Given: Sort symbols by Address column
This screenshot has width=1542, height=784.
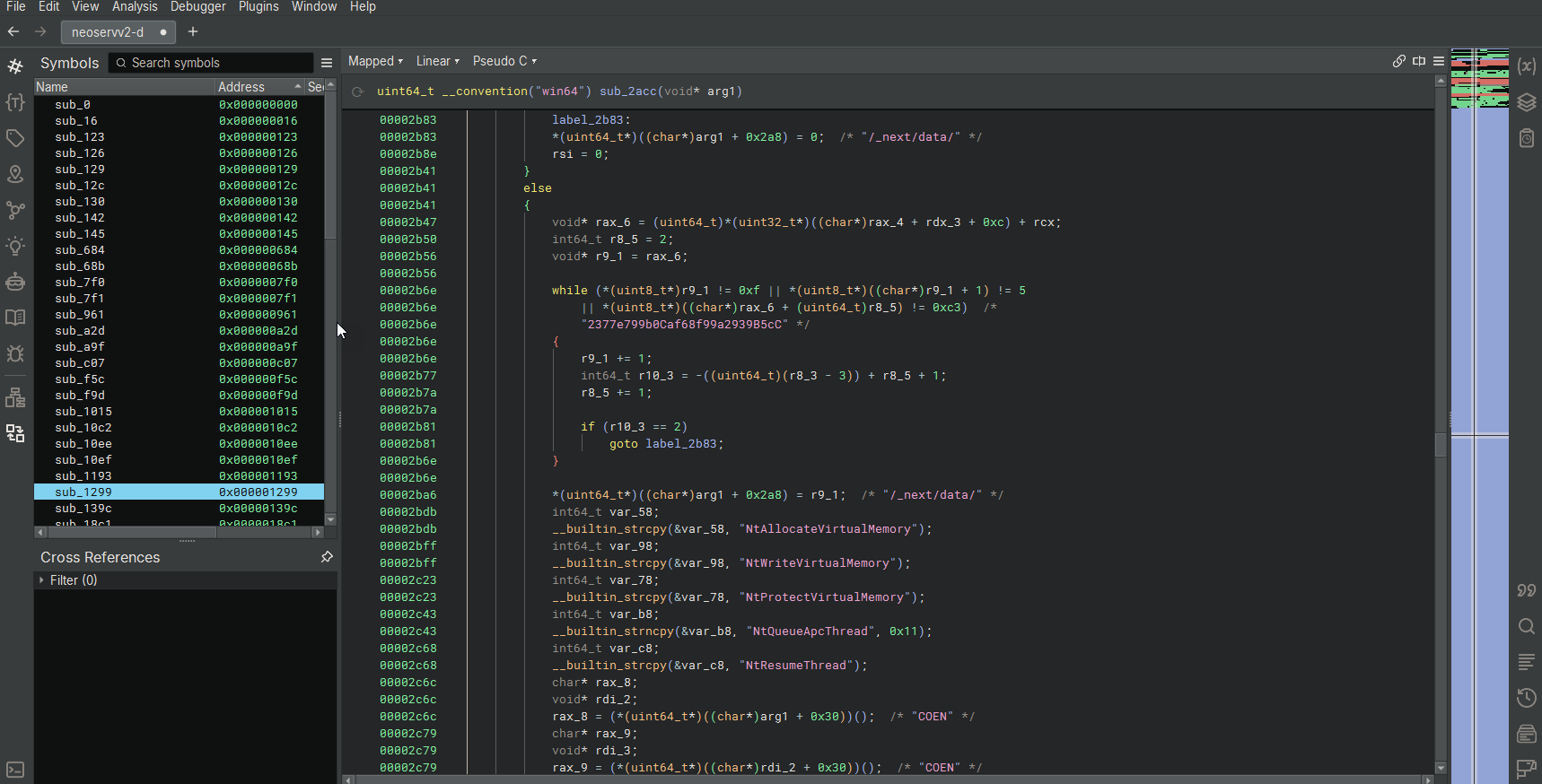Looking at the screenshot, I should pyautogui.click(x=259, y=87).
